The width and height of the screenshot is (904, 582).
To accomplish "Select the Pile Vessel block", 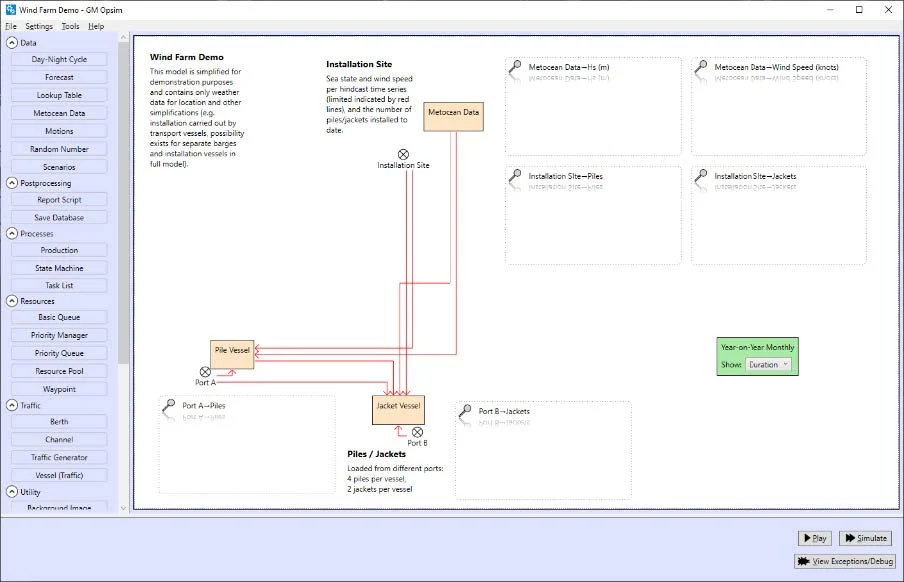I will (232, 352).
